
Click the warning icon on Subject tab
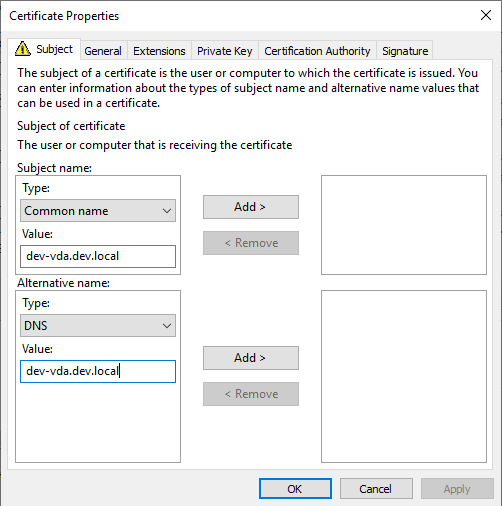coord(23,49)
